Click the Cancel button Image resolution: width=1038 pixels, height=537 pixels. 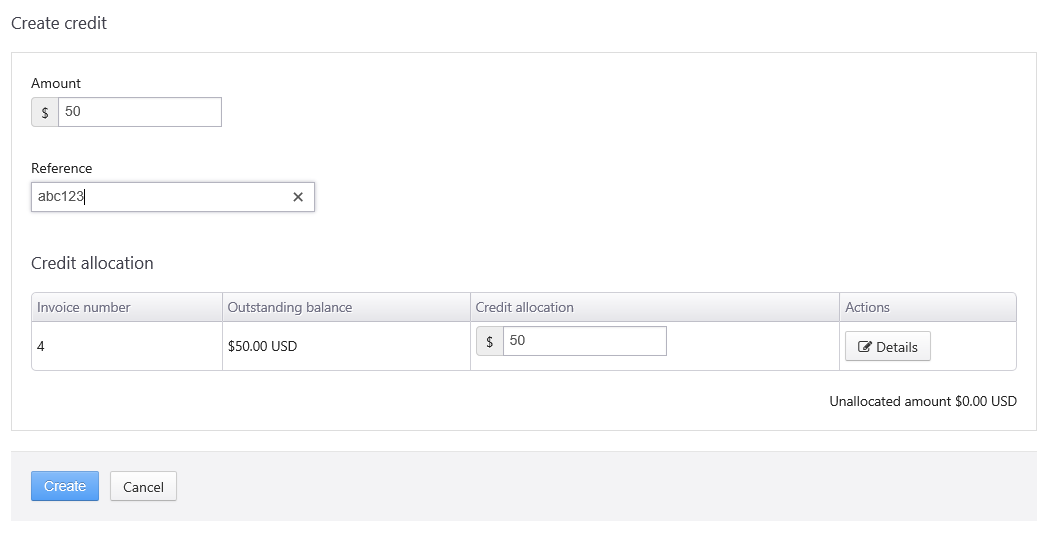coord(143,486)
